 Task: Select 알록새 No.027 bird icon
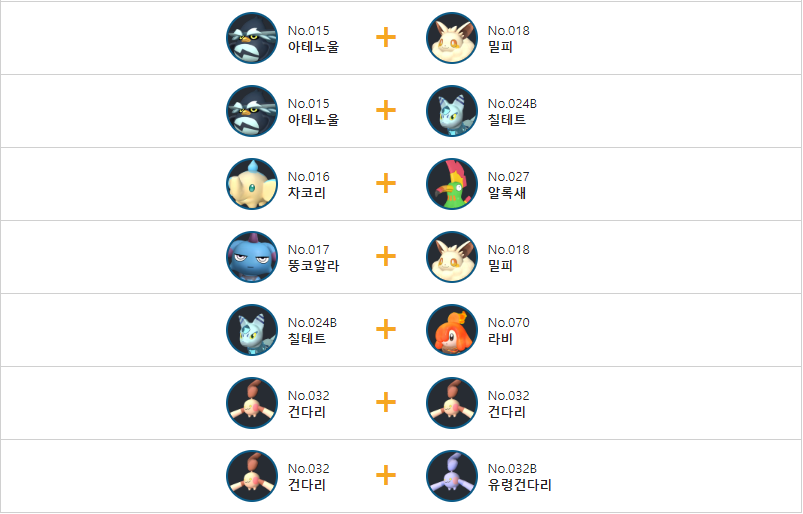pyautogui.click(x=452, y=184)
